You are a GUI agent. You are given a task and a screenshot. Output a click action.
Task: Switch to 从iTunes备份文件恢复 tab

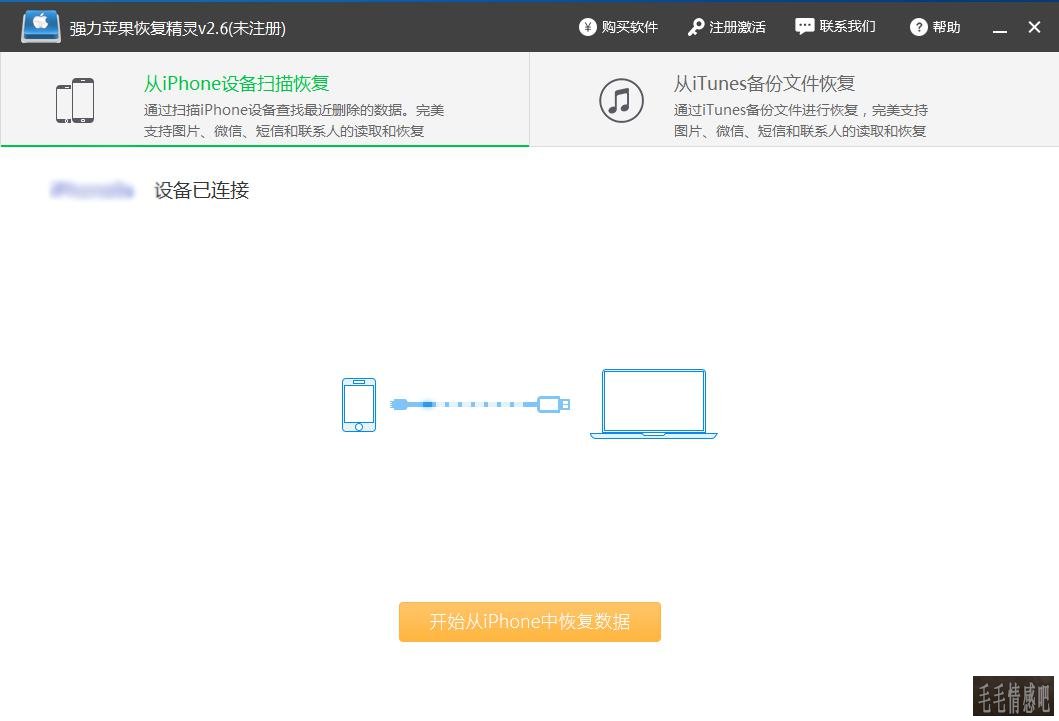pyautogui.click(x=794, y=99)
